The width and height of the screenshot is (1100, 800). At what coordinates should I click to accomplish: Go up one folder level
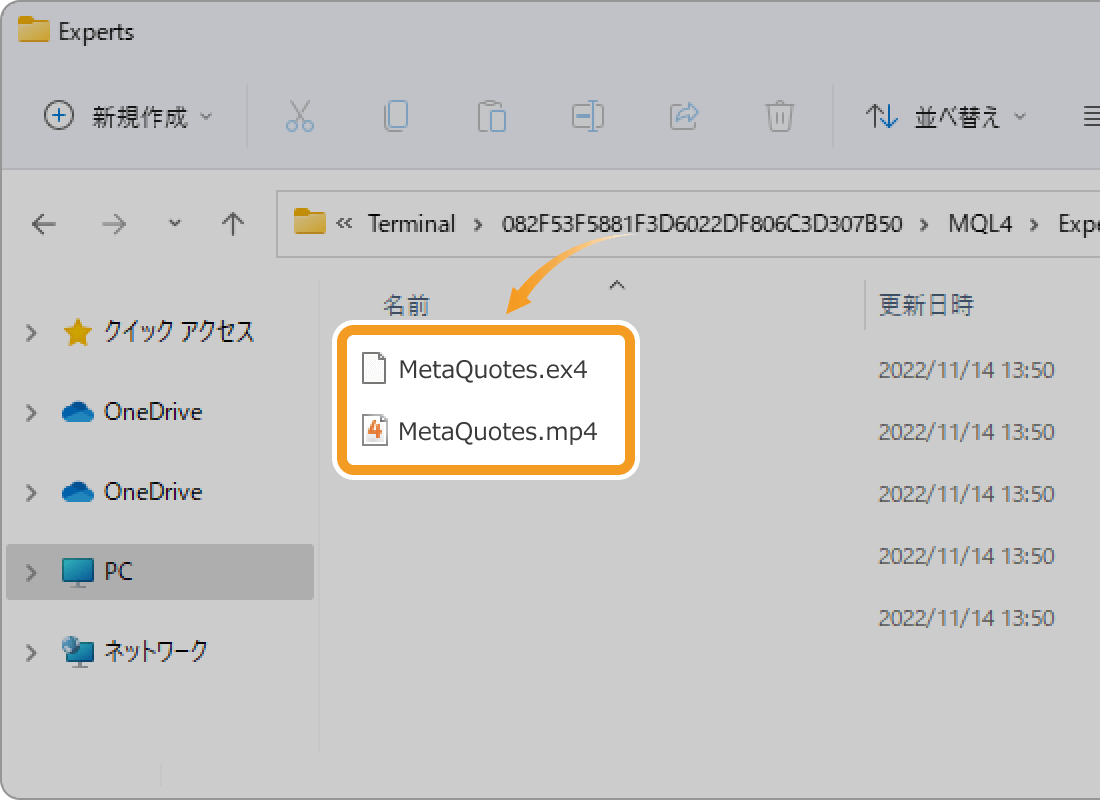click(233, 225)
